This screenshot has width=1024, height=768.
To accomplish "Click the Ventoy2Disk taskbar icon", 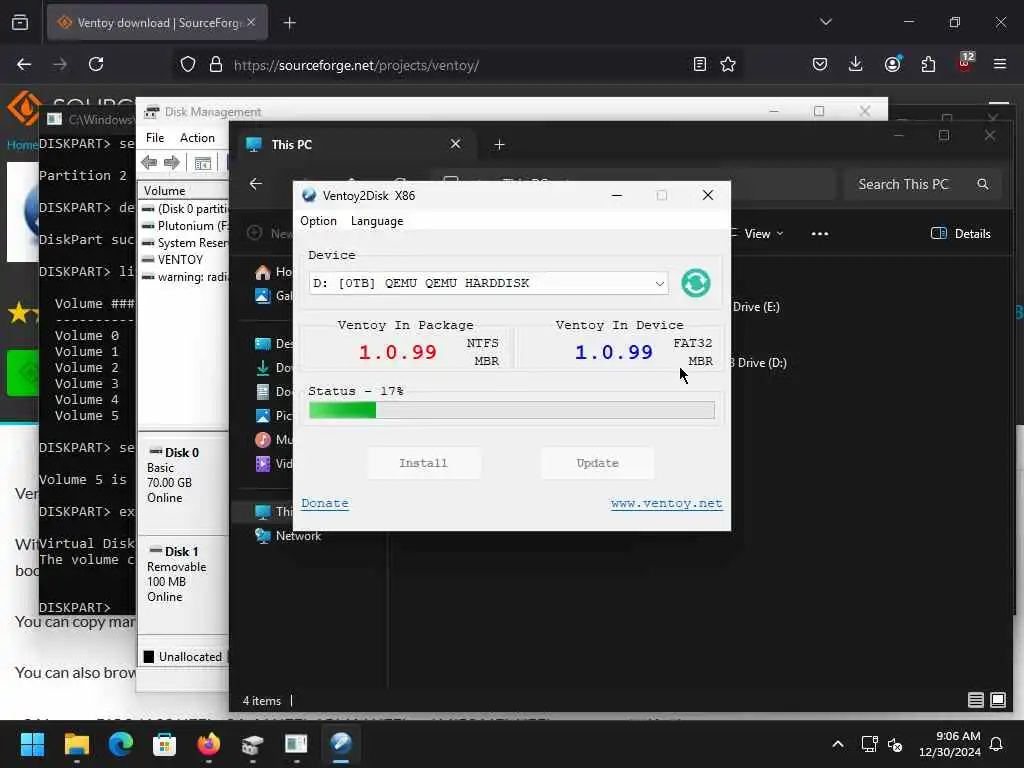I will [x=341, y=743].
